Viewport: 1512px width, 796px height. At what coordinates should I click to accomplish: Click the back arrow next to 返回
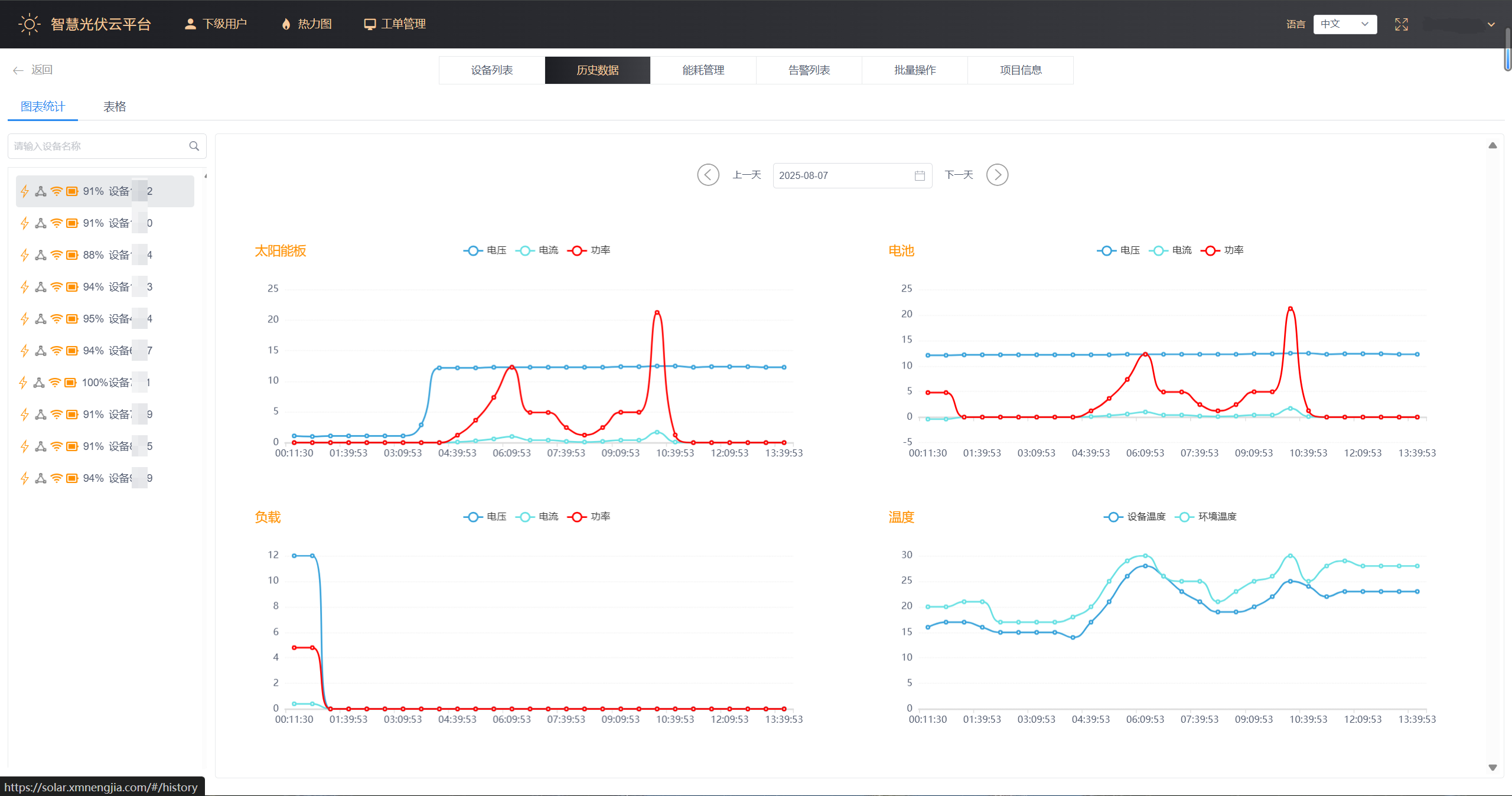tap(18, 70)
